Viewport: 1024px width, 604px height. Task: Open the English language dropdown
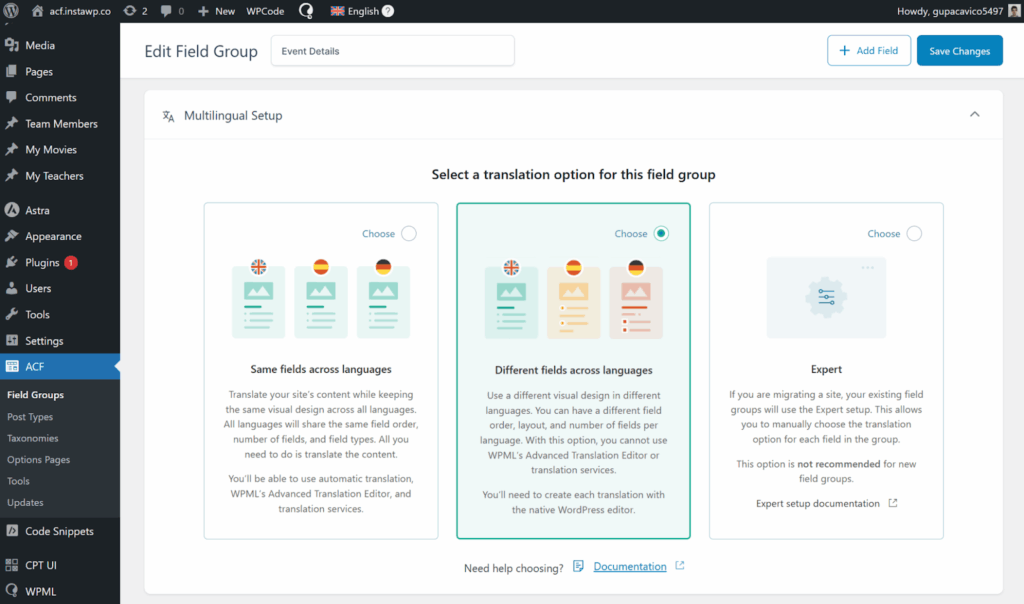point(362,11)
